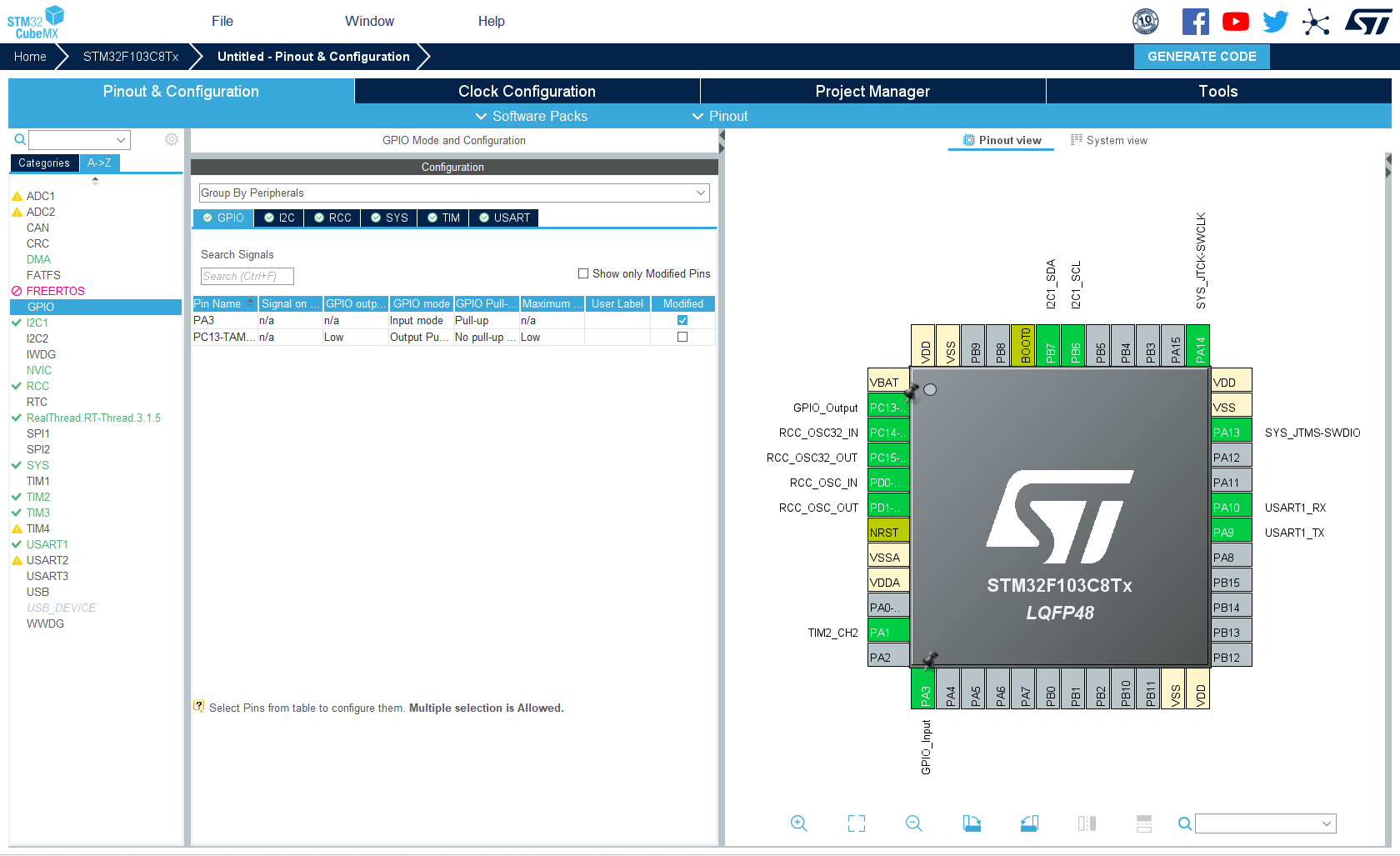This screenshot has height=856, width=1400.
Task: Open the Help menu
Action: [x=492, y=21]
